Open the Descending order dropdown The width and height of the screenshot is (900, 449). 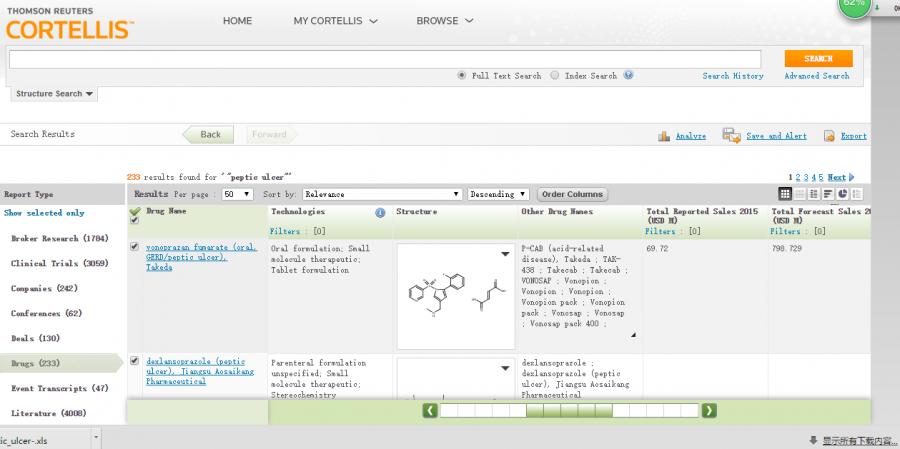498,194
